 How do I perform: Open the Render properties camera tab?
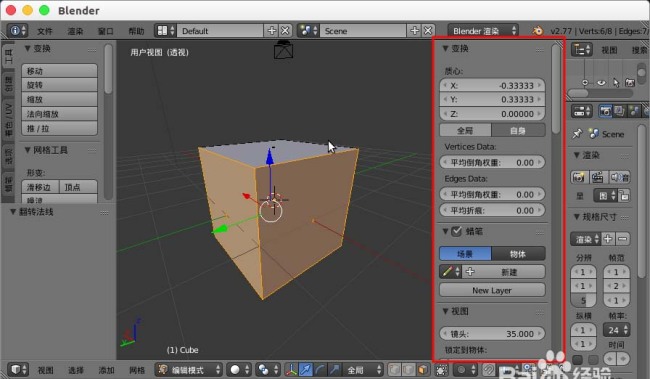pos(605,111)
